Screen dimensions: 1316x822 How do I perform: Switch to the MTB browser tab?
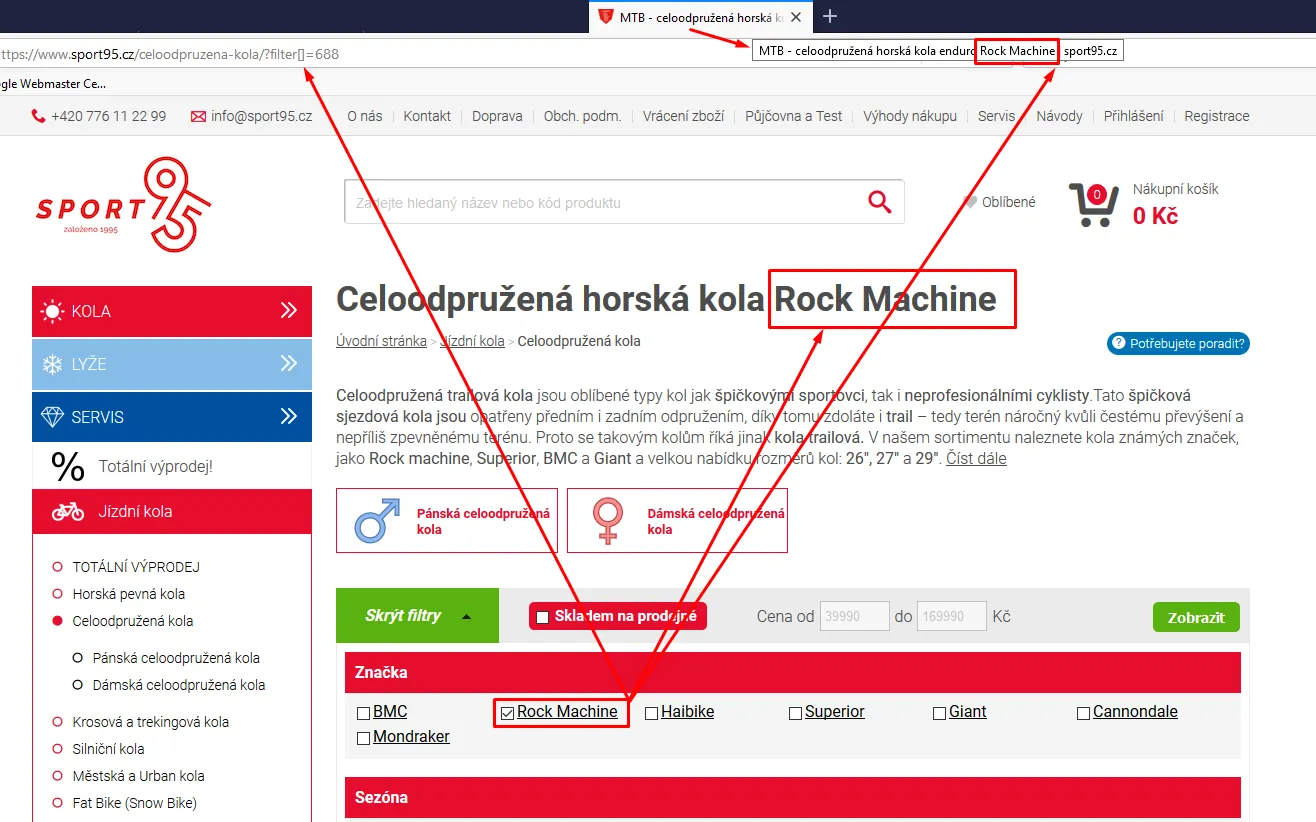(690, 16)
